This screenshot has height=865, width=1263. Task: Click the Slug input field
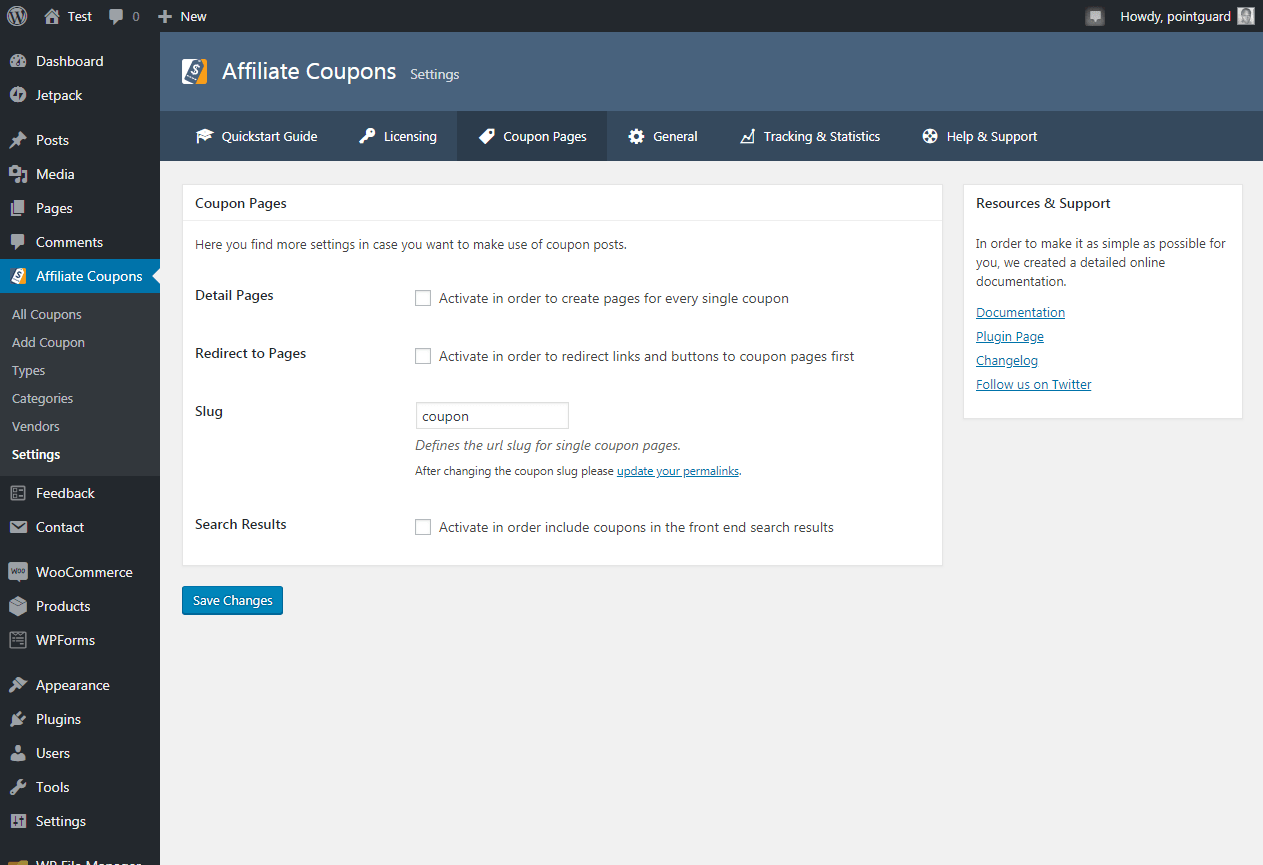[x=492, y=416]
